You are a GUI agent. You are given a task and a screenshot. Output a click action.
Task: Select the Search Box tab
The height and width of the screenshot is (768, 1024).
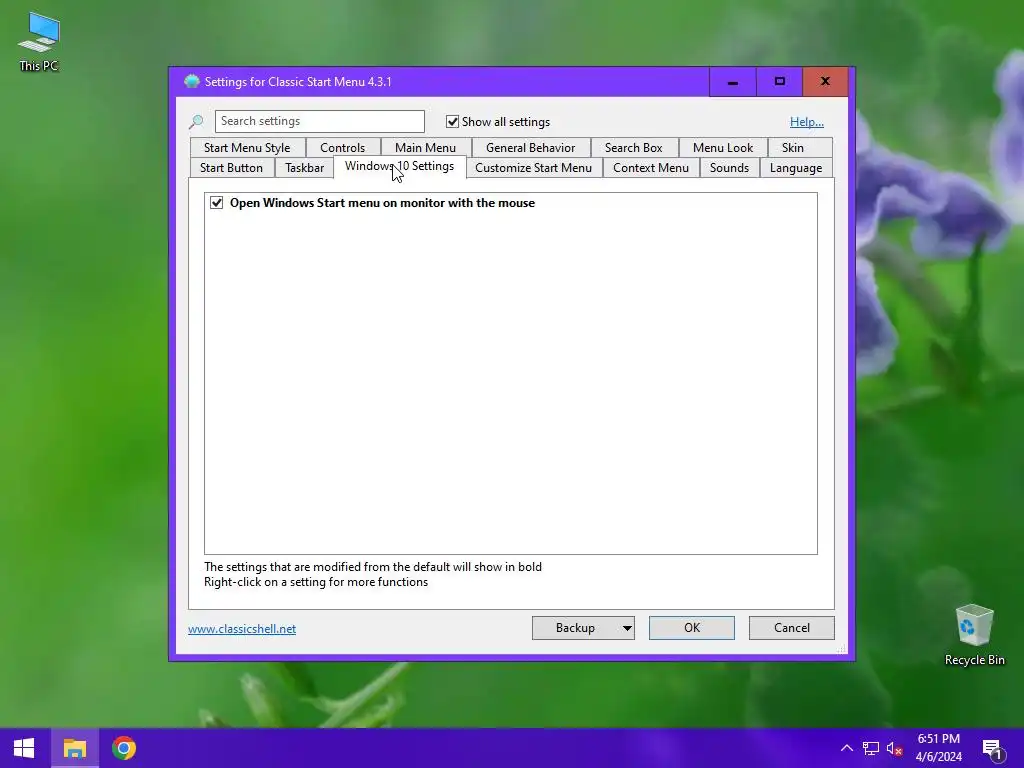point(633,148)
